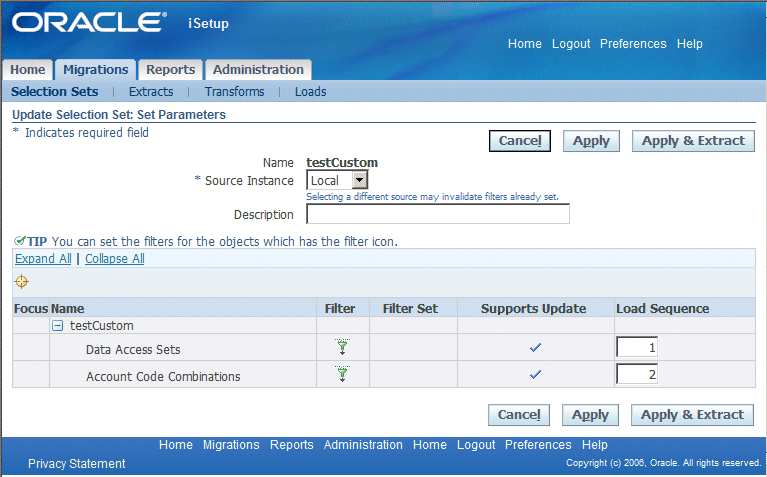Click Home link in top header

tap(524, 44)
